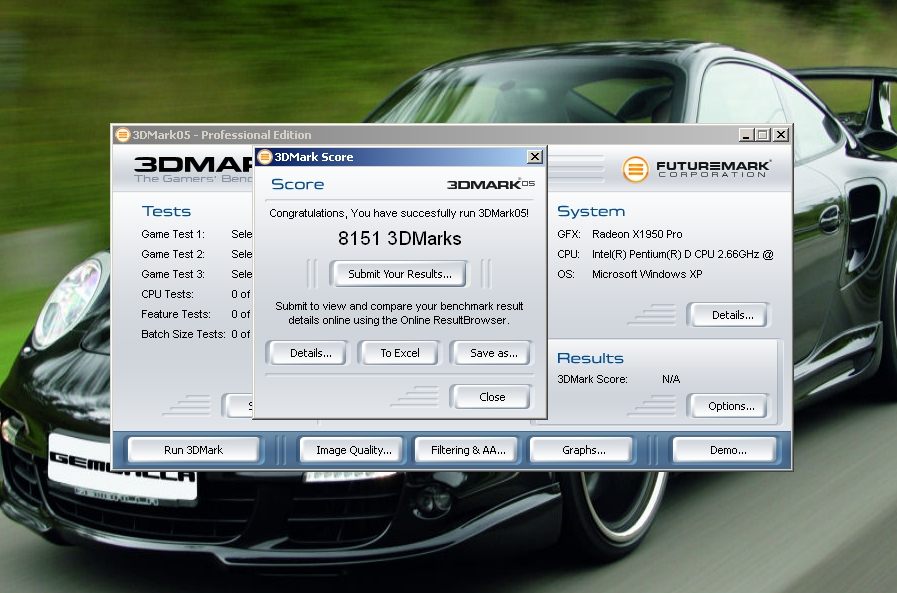The height and width of the screenshot is (593, 897).
Task: Click the 3DMark05 main window title icon
Action: [x=122, y=135]
